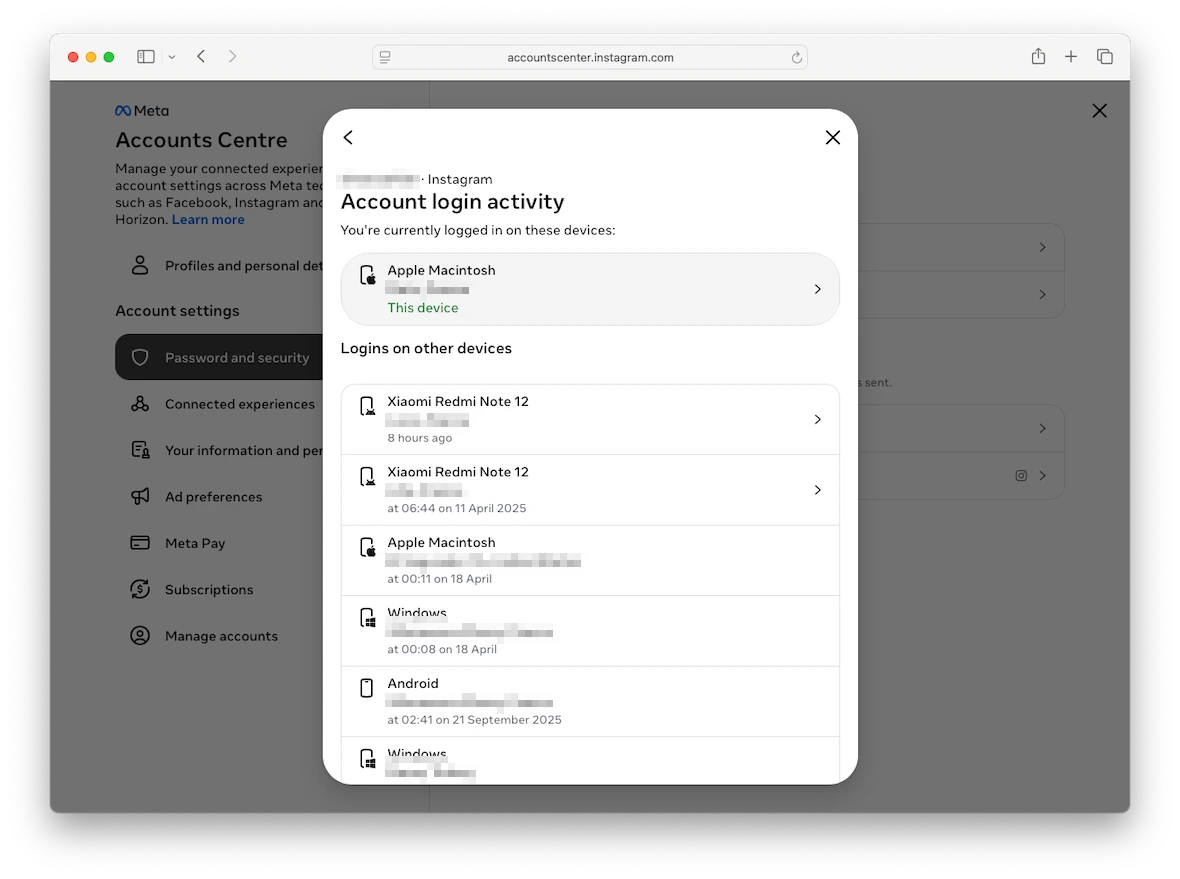Click the address bar showing accountscenter.instagram.com
This screenshot has width=1180, height=879.
click(590, 57)
